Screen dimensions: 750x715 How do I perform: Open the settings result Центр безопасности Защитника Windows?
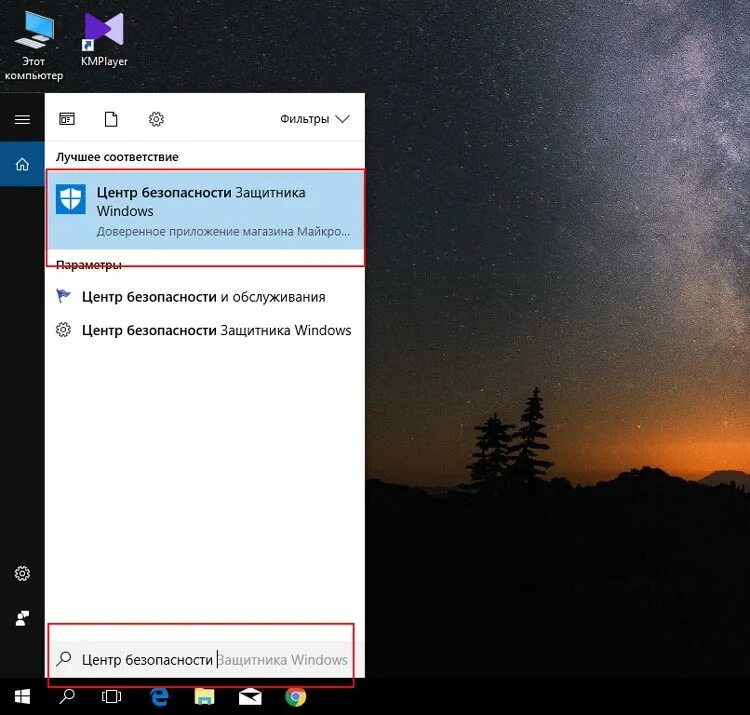pos(205,330)
